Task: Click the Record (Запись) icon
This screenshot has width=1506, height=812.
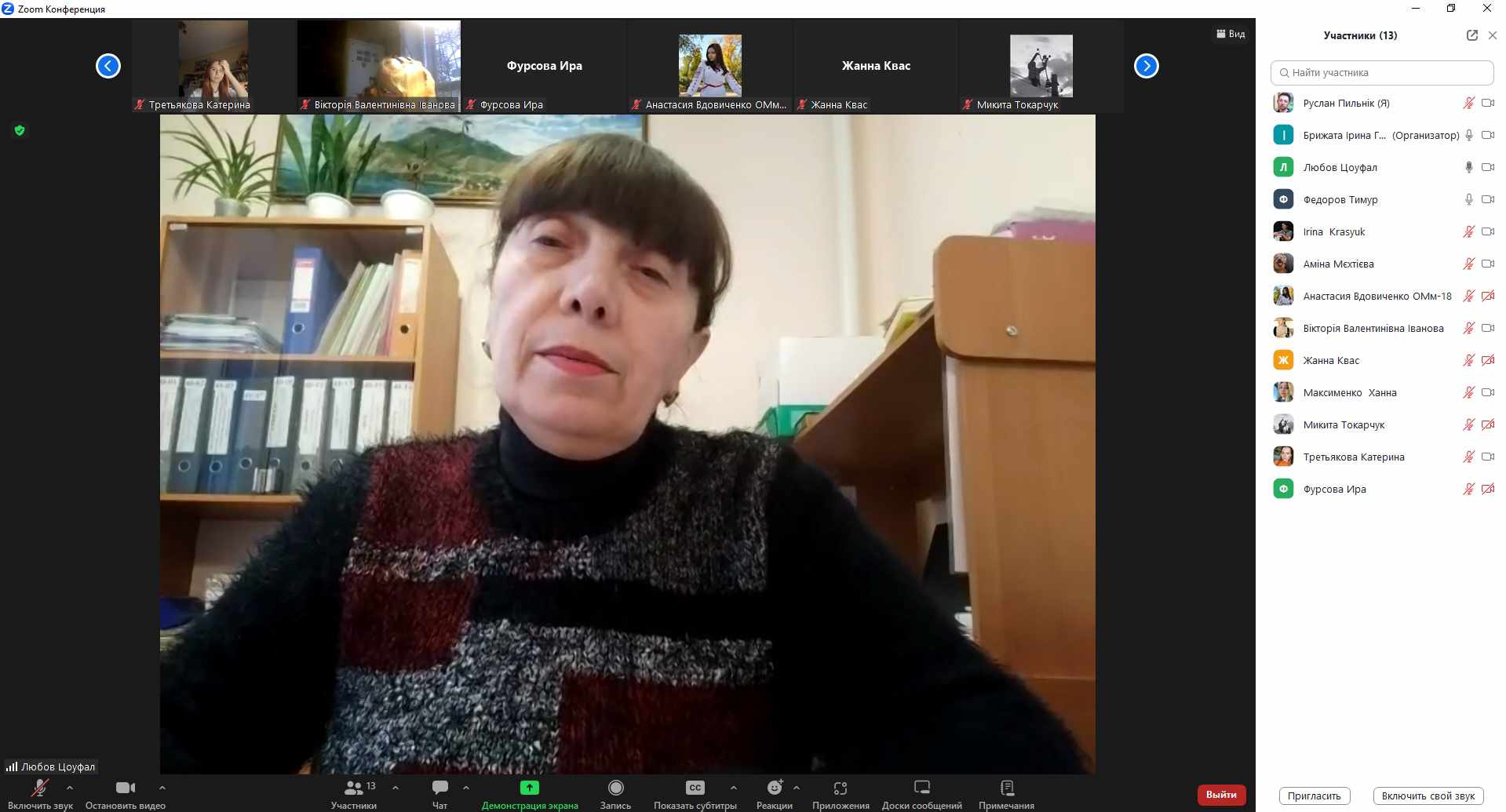Action: pyautogui.click(x=615, y=788)
